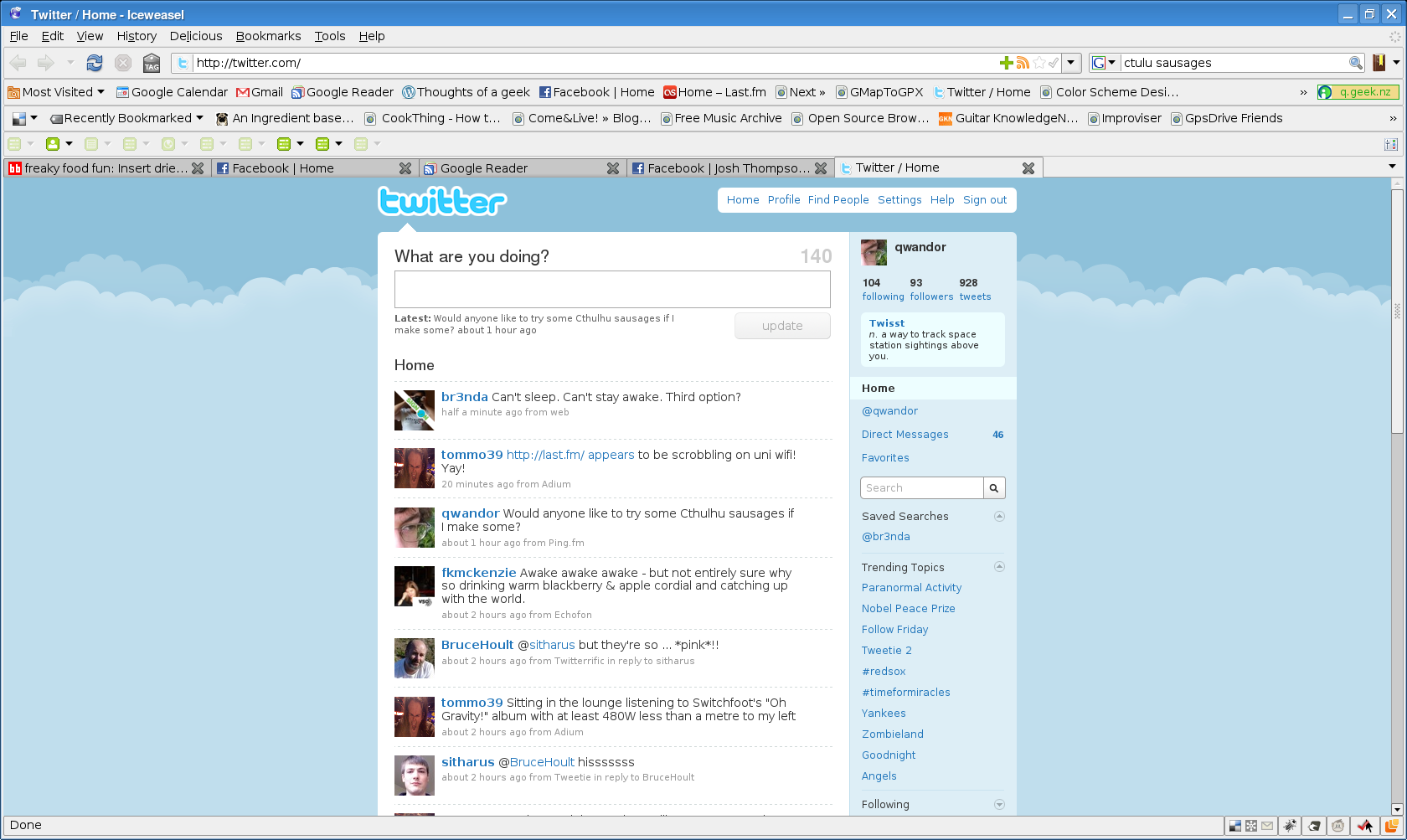Click the magnifier icon in browser search box
1407x840 pixels.
pos(1355,63)
